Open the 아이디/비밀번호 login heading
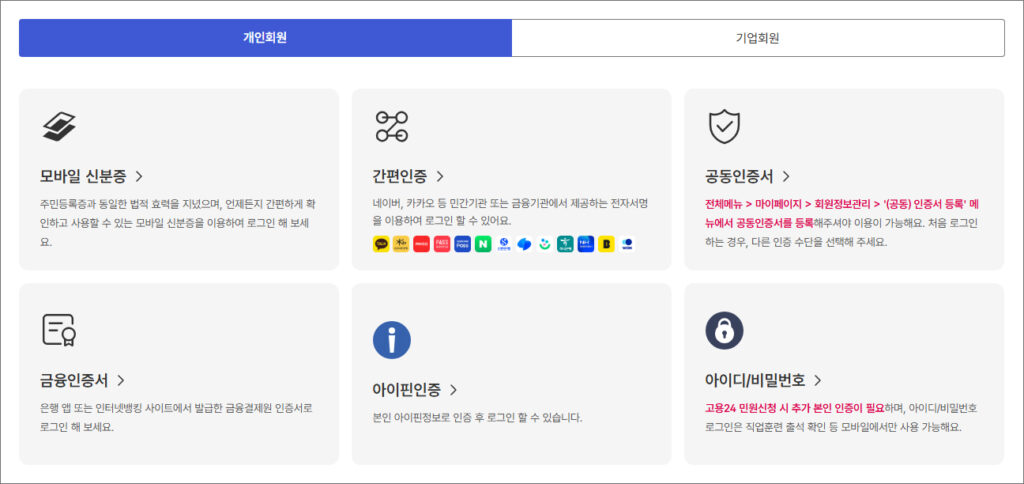 [x=754, y=380]
